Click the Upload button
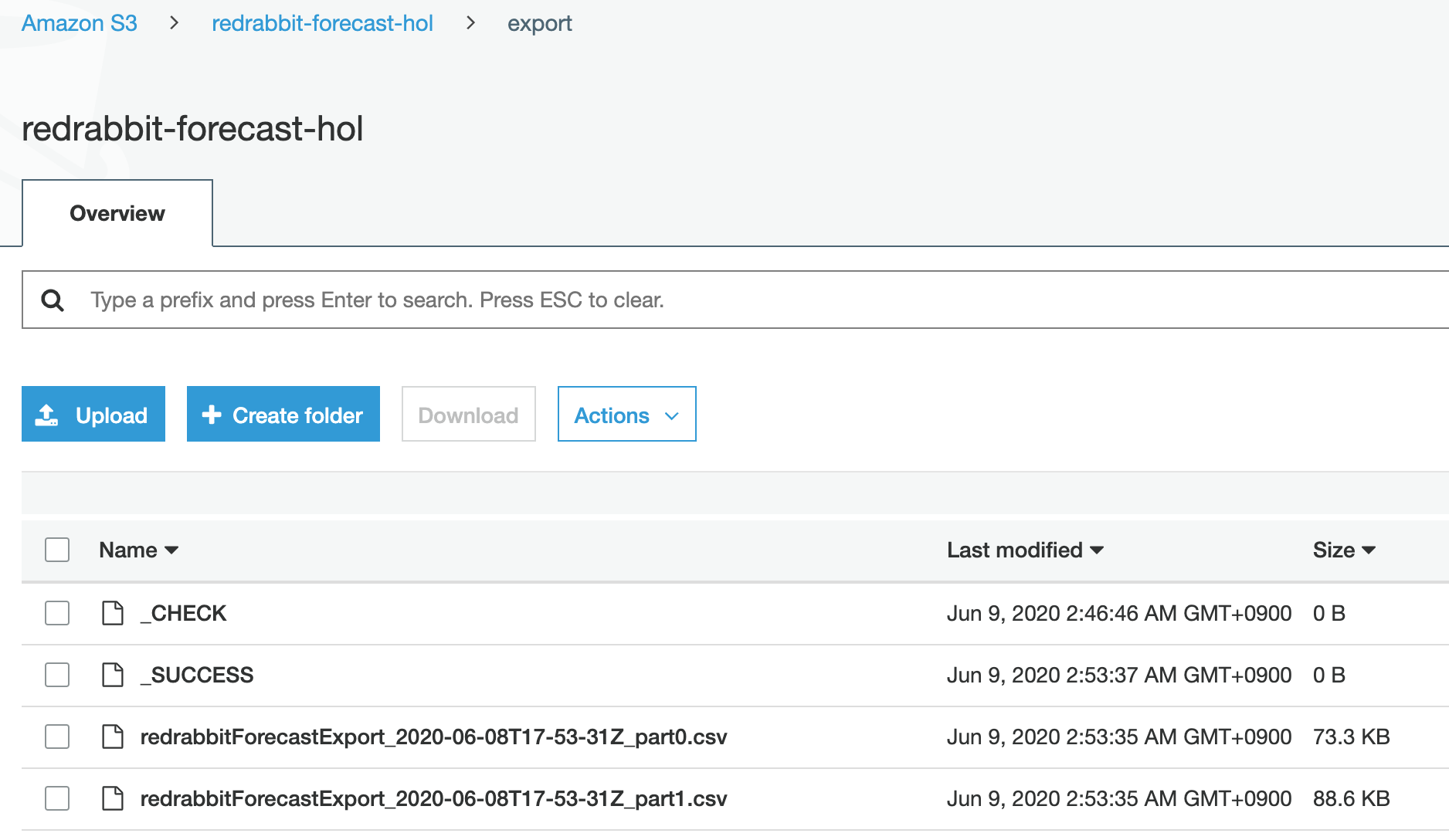 (x=93, y=414)
